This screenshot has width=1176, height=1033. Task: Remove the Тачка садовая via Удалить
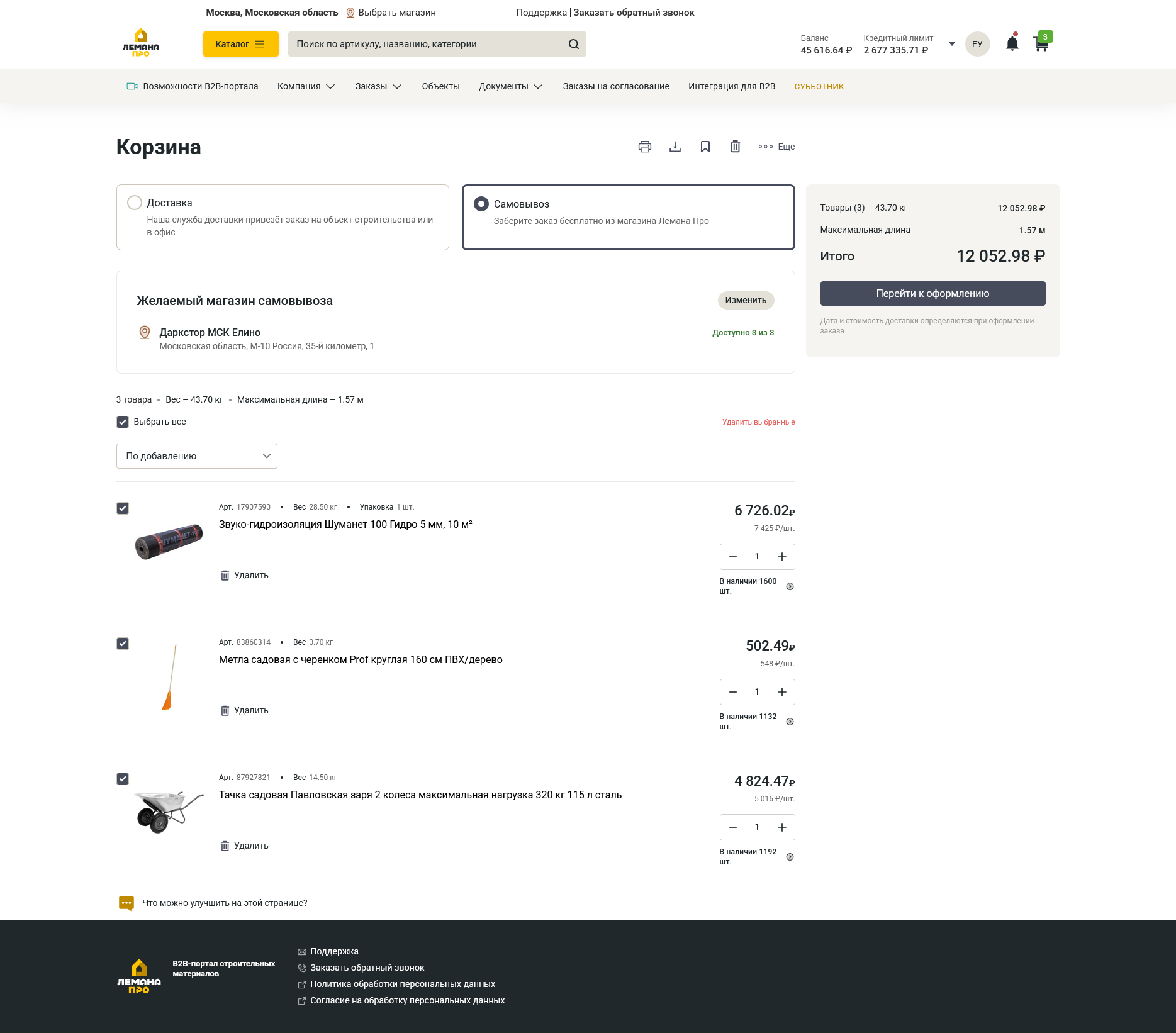[244, 846]
